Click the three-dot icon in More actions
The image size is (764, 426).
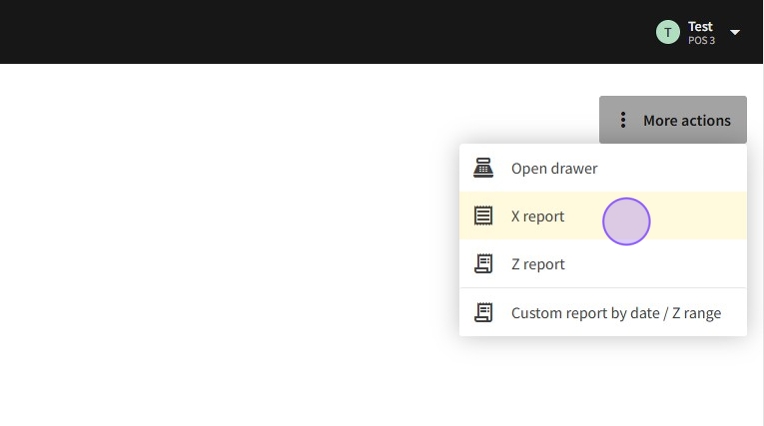(x=623, y=120)
